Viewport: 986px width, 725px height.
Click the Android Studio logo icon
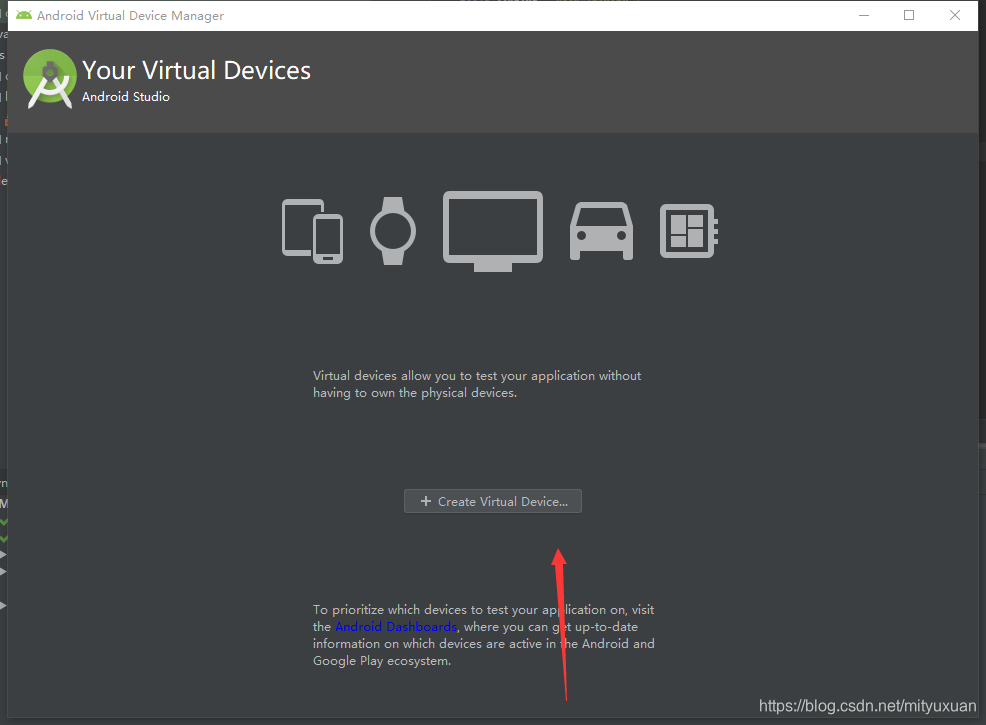point(50,79)
